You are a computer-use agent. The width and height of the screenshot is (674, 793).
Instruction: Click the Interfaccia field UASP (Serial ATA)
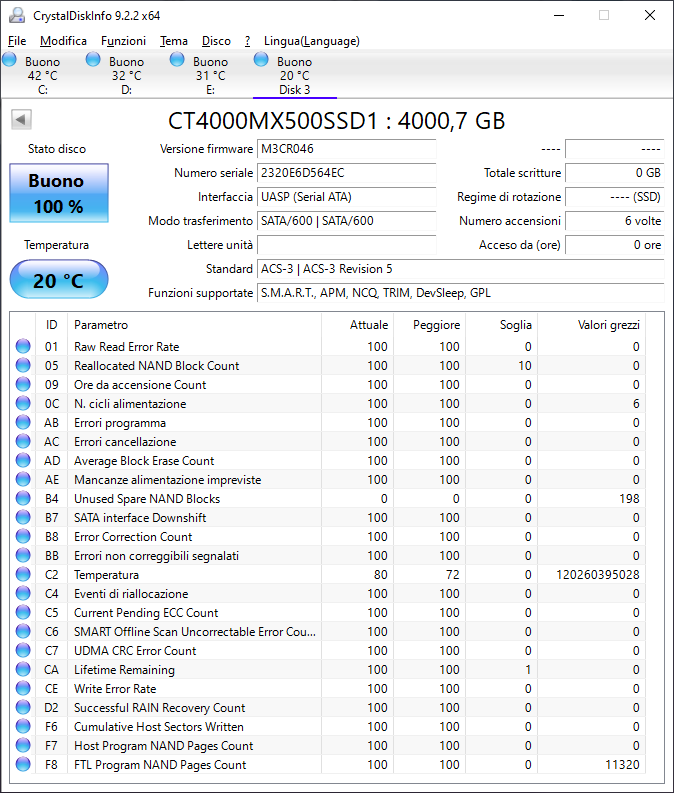[x=347, y=197]
